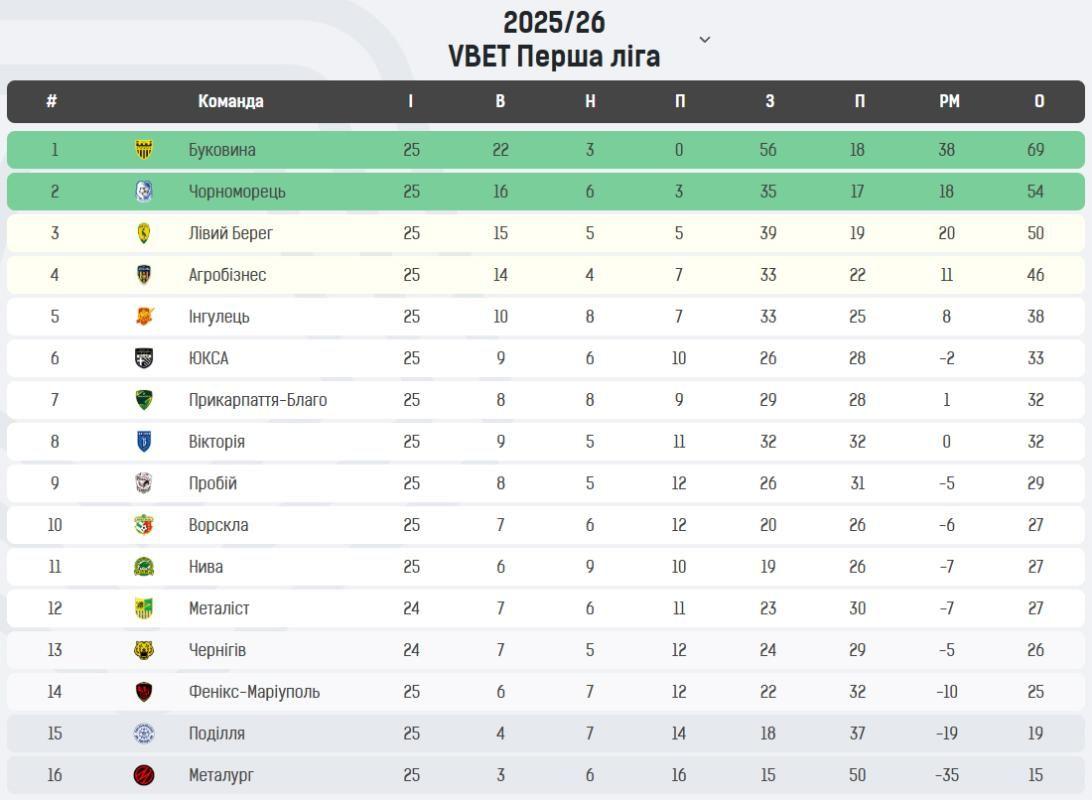Click the Чорноморець team logo

click(x=144, y=192)
